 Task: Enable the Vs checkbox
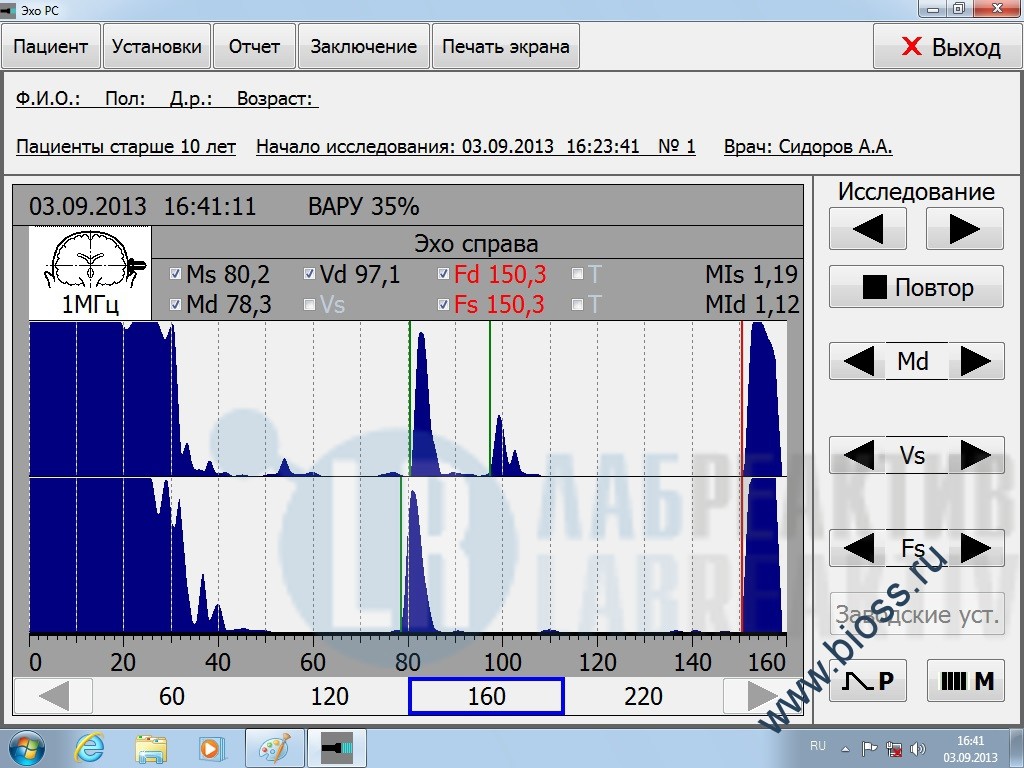click(x=309, y=304)
